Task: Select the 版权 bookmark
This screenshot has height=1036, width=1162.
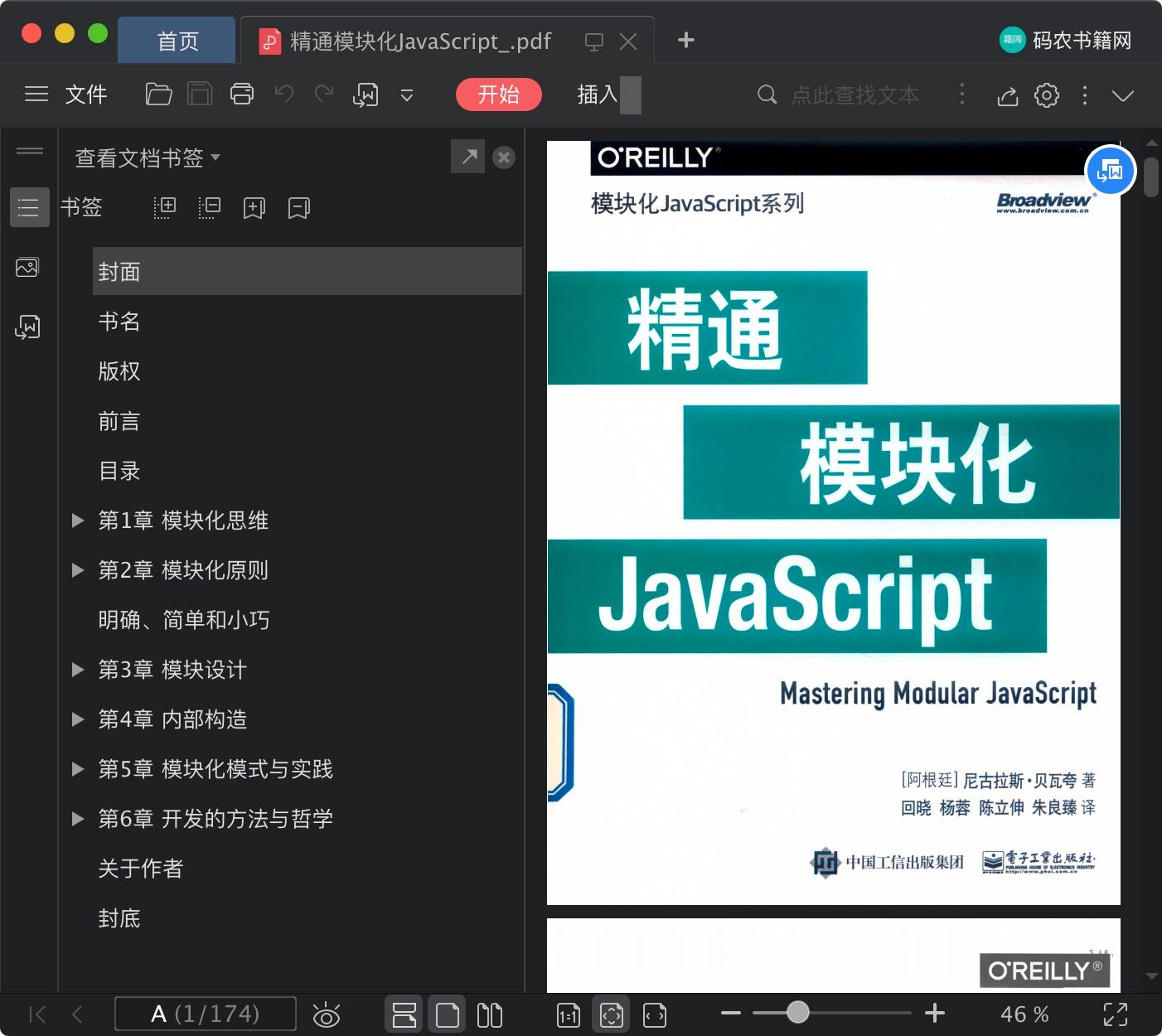Action: [x=119, y=371]
